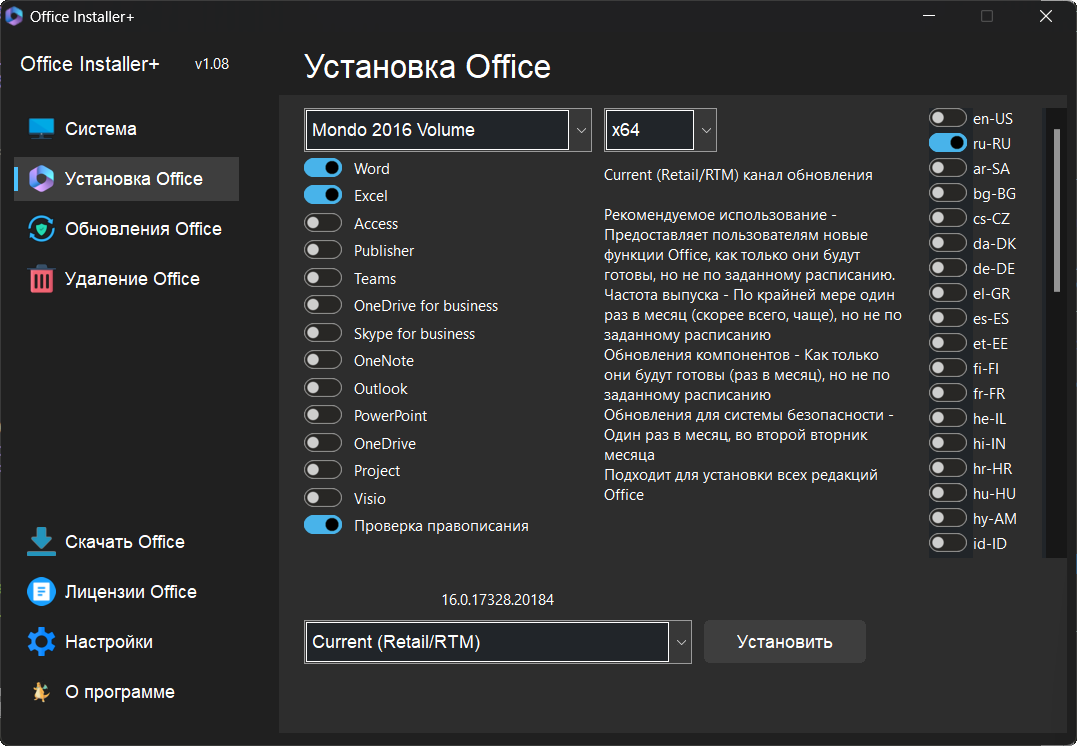Enable the en-US language toggle
1077x746 pixels.
[x=947, y=117]
